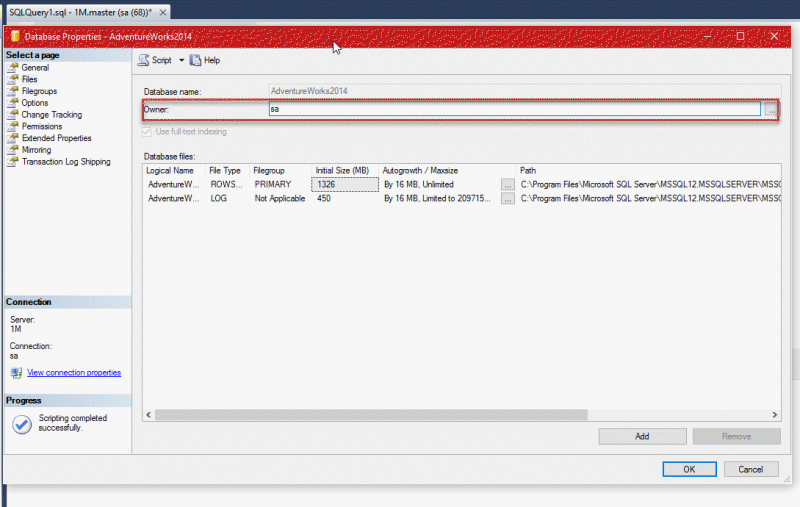This screenshot has height=507, width=800.
Task: Maximize the Database Properties dialog
Action: [740, 36]
